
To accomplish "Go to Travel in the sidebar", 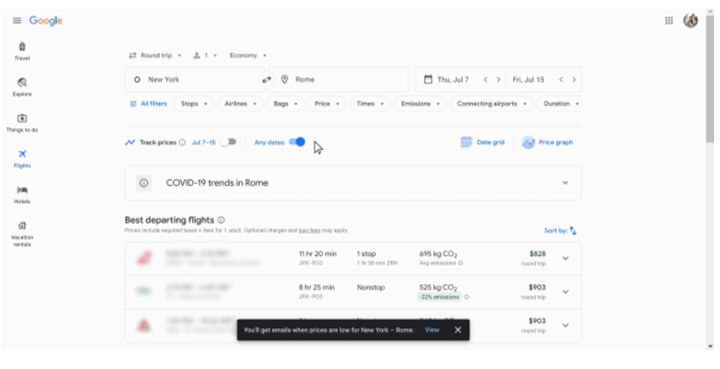I will 22,51.
